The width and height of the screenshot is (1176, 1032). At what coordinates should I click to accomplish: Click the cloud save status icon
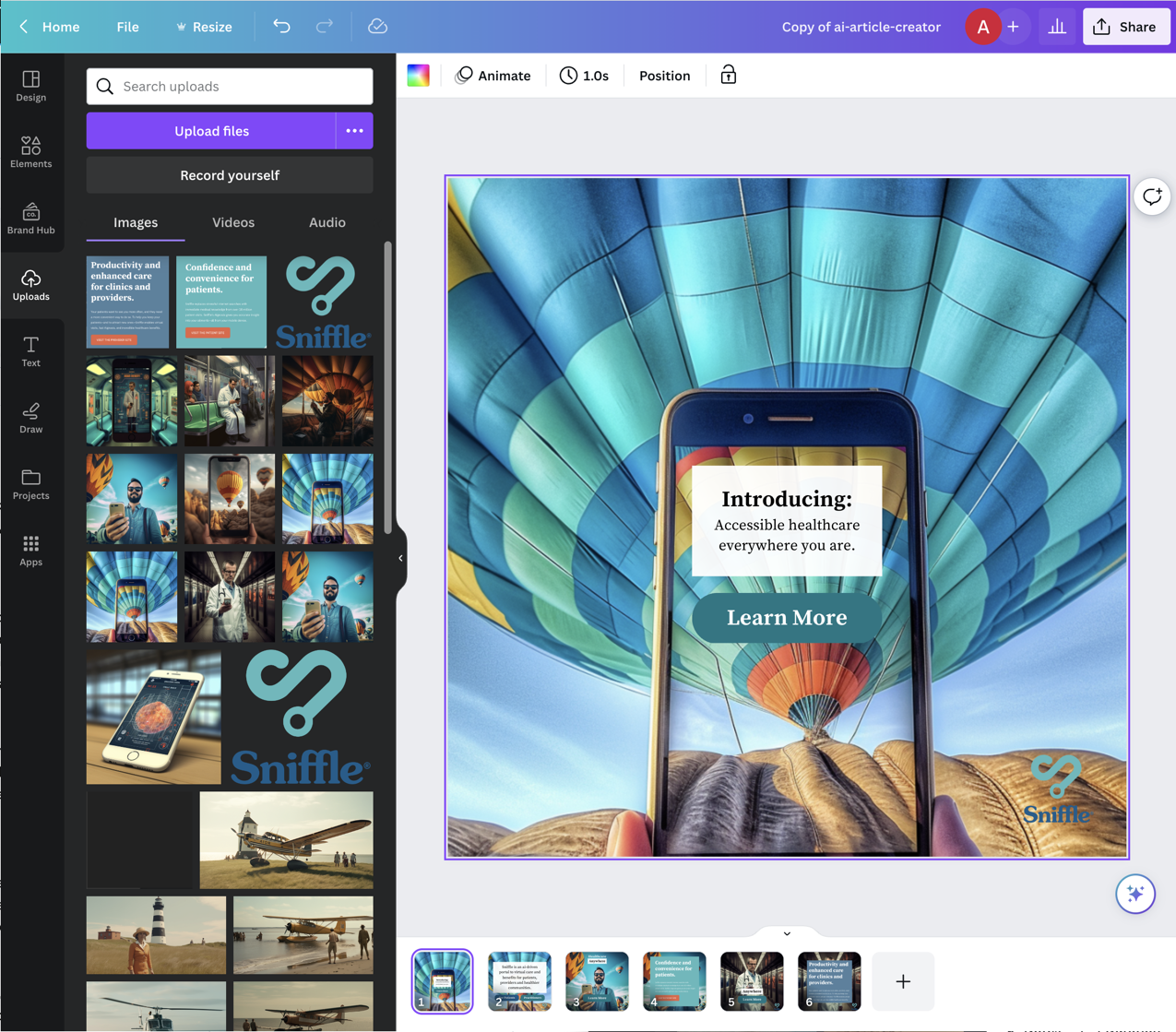point(377,27)
